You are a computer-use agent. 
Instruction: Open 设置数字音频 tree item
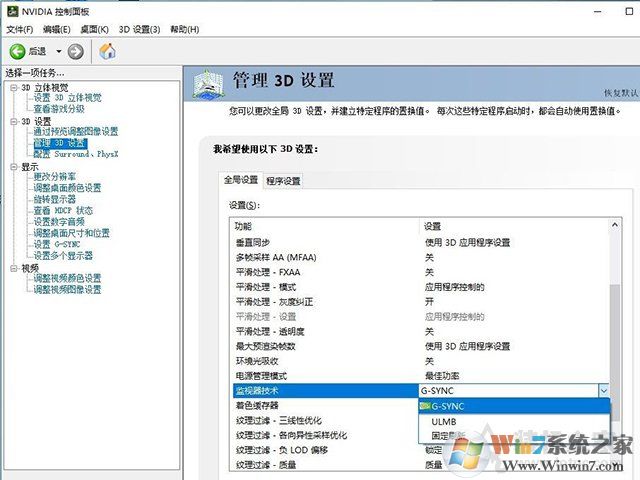59,222
